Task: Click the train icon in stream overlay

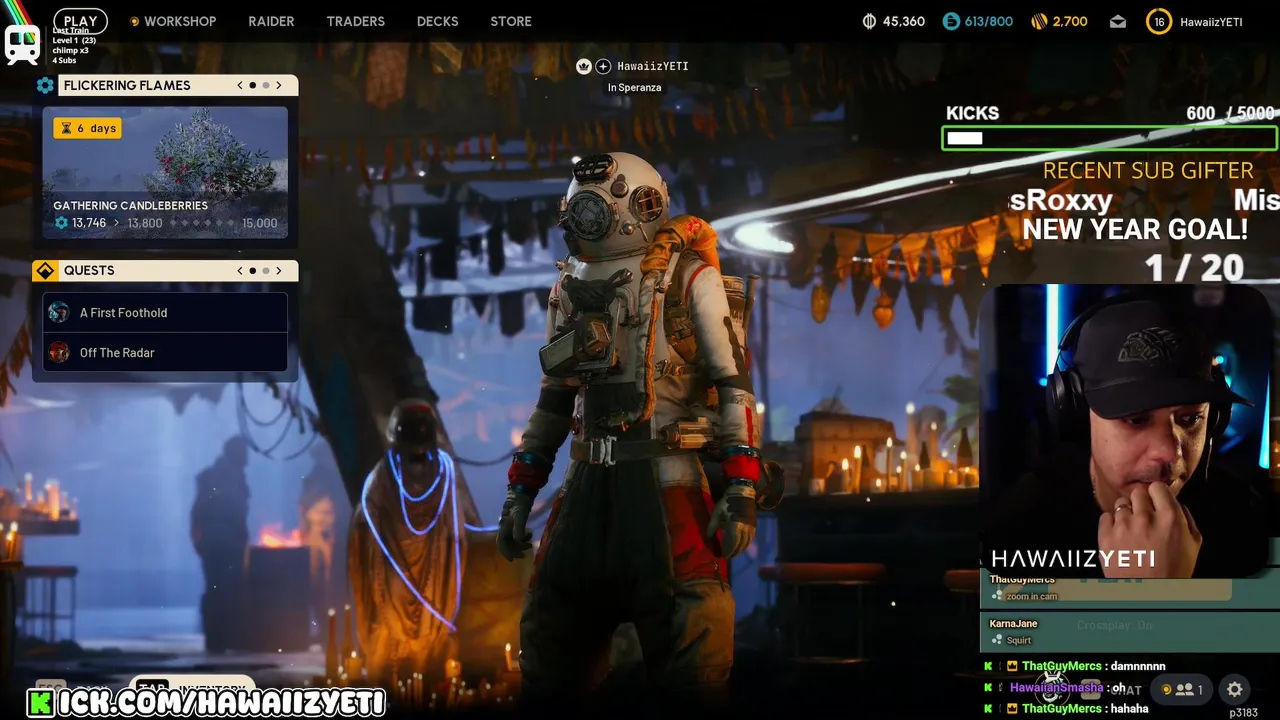Action: 22,44
